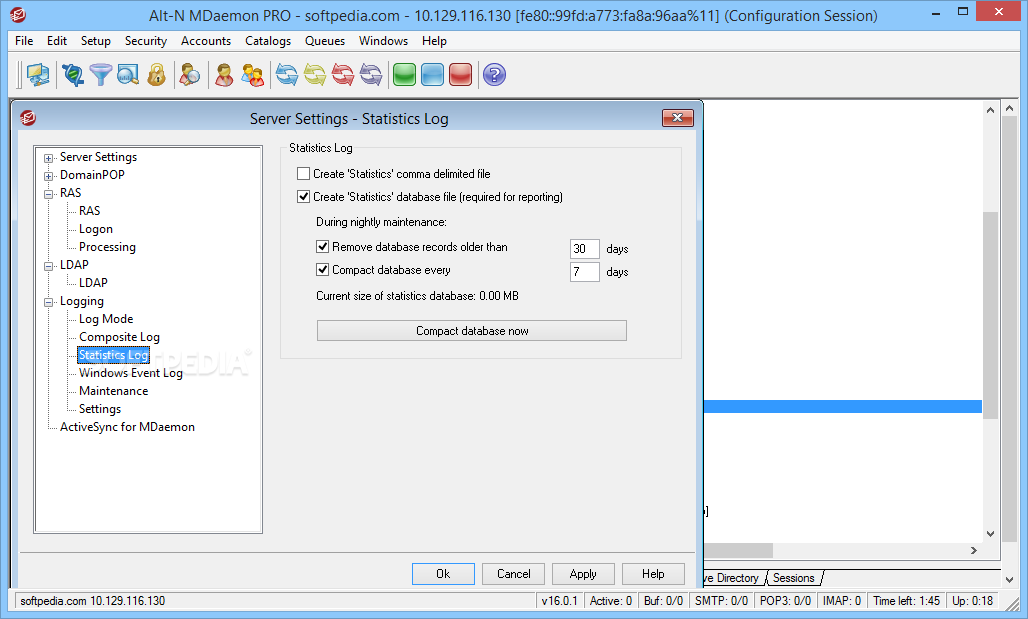Click the Ok button

pos(443,574)
